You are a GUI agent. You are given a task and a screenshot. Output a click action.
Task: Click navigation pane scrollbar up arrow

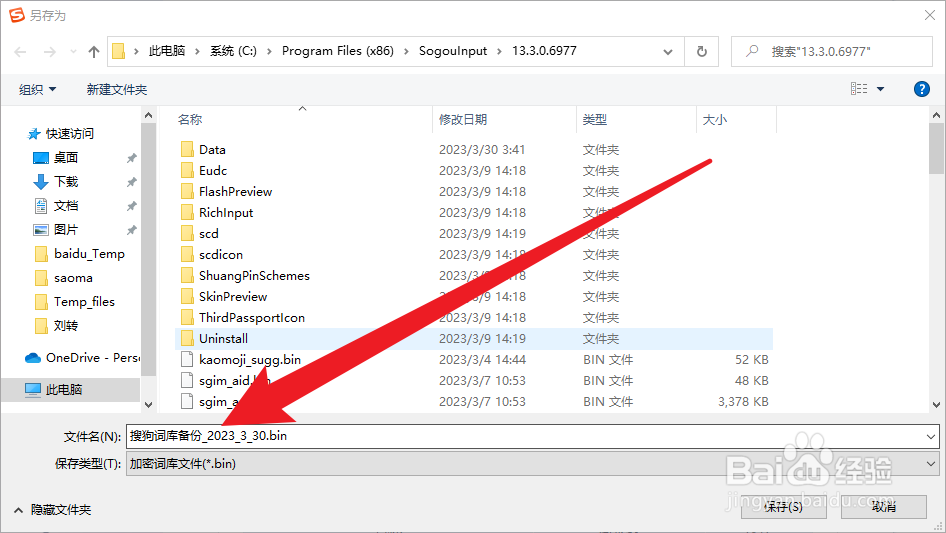click(148, 115)
